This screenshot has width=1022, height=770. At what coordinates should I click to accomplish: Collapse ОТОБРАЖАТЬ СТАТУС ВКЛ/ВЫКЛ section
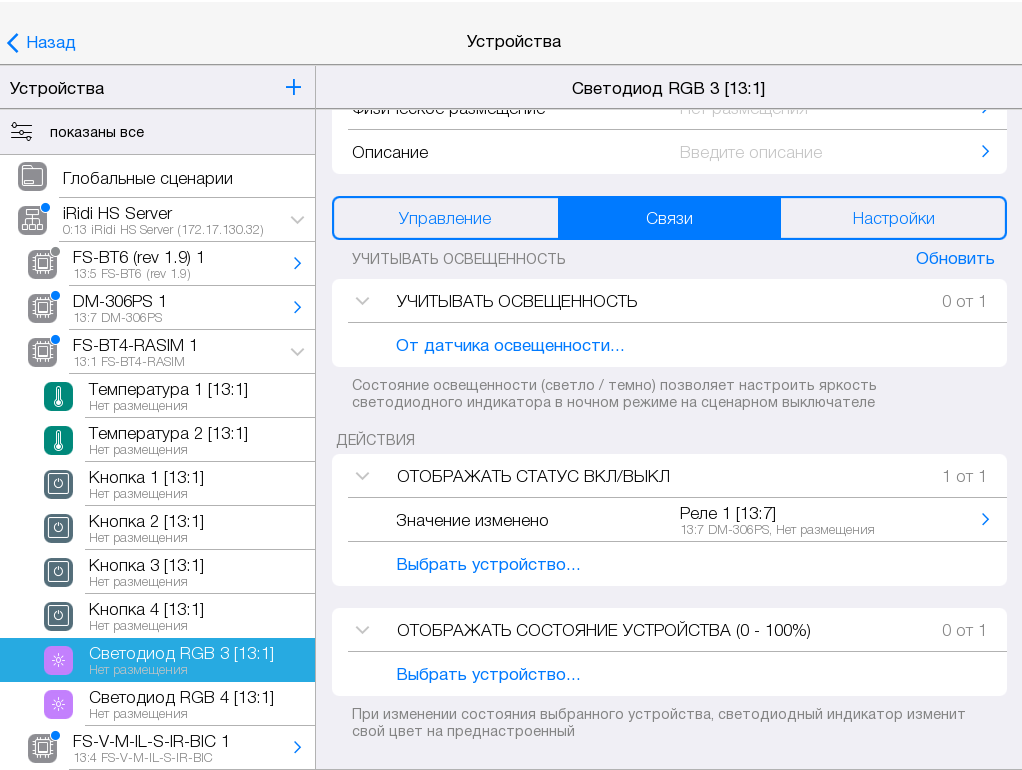(363, 476)
